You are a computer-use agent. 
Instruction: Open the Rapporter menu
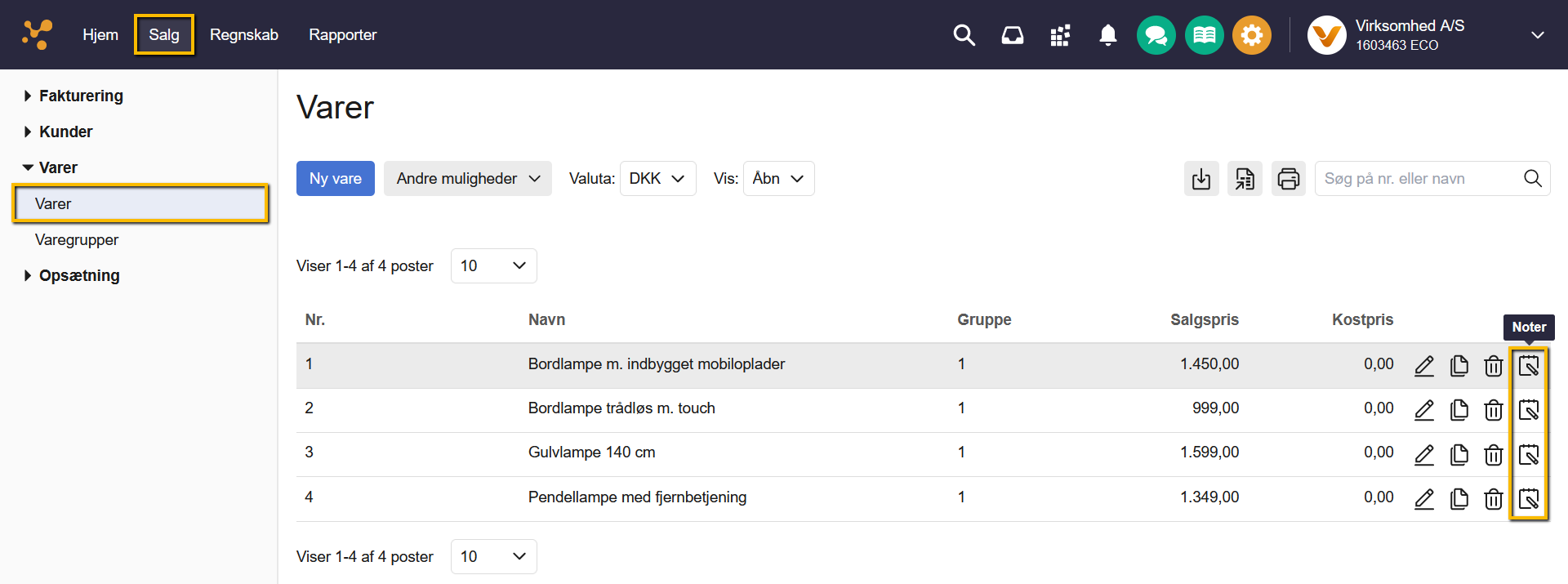tap(342, 35)
